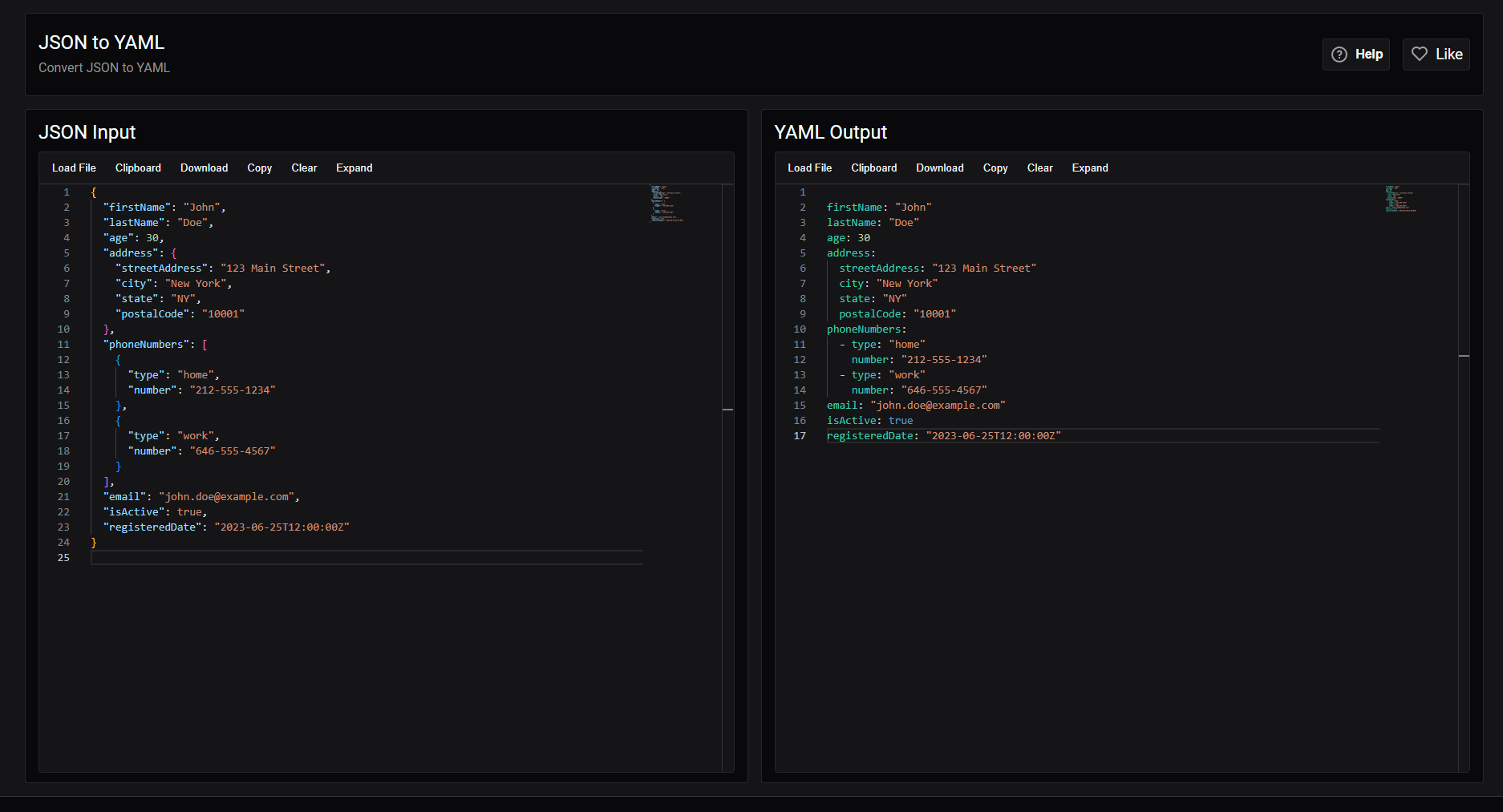Load File in YAML Output toolbar
This screenshot has width=1503, height=812.
(x=809, y=168)
